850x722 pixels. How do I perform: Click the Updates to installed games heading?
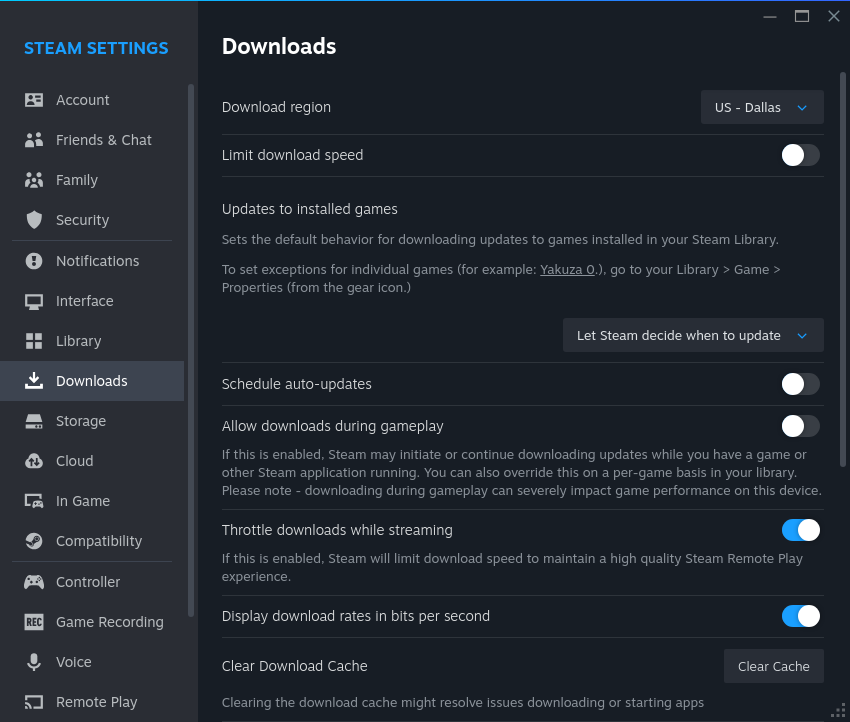(x=309, y=209)
